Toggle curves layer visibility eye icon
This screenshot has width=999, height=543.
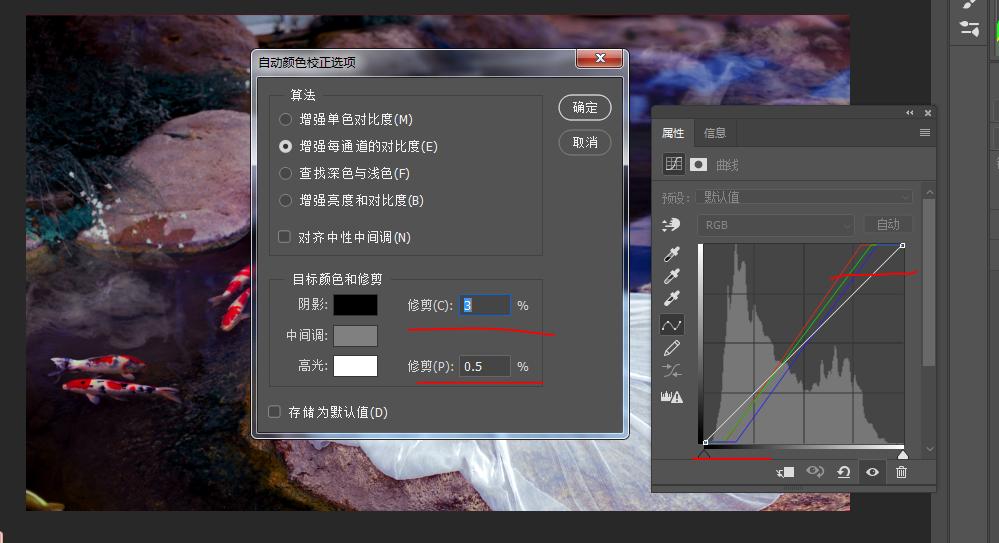click(872, 472)
